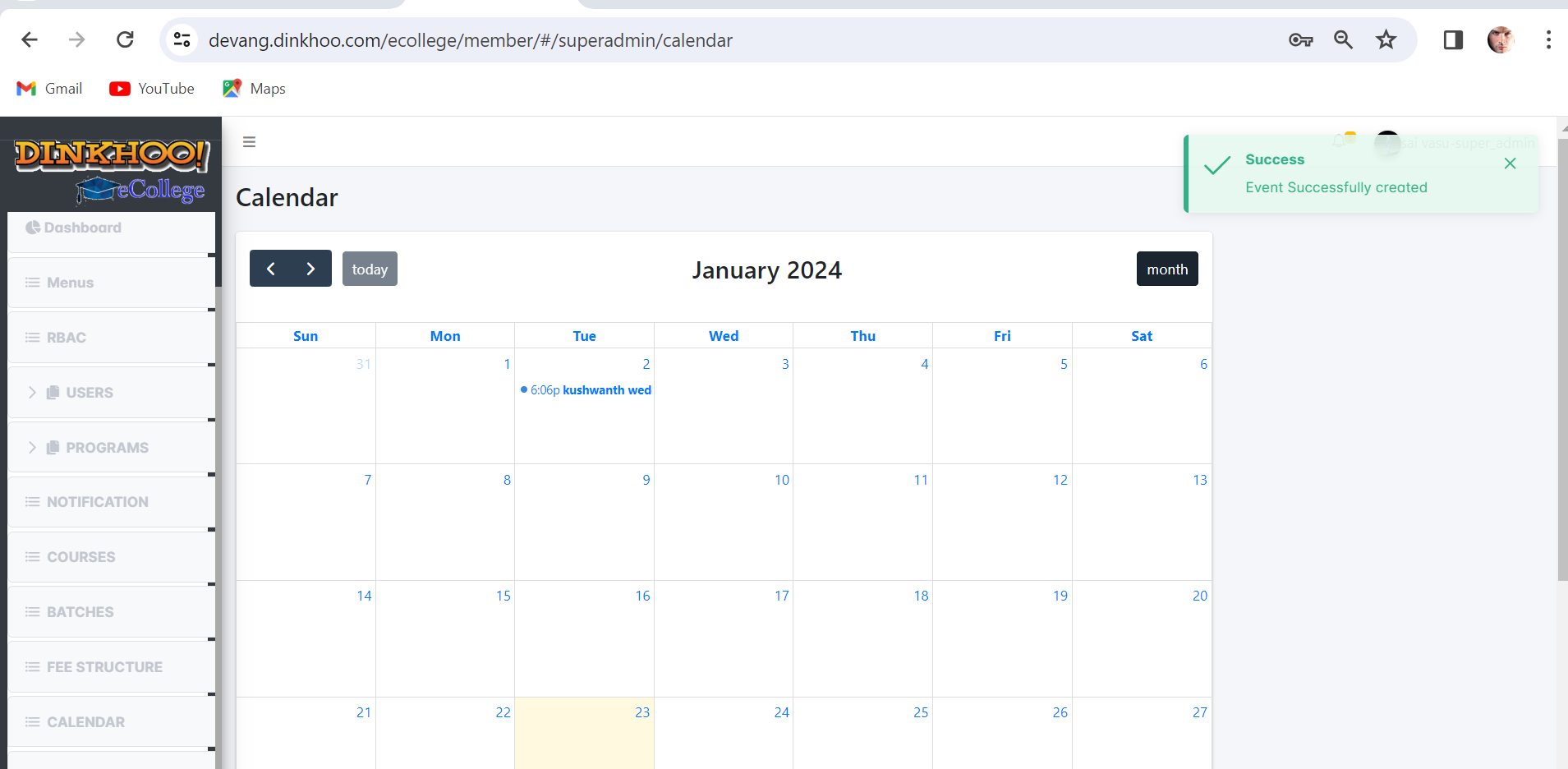The width and height of the screenshot is (1568, 769).
Task: Click the browser address bar URL
Action: [471, 40]
